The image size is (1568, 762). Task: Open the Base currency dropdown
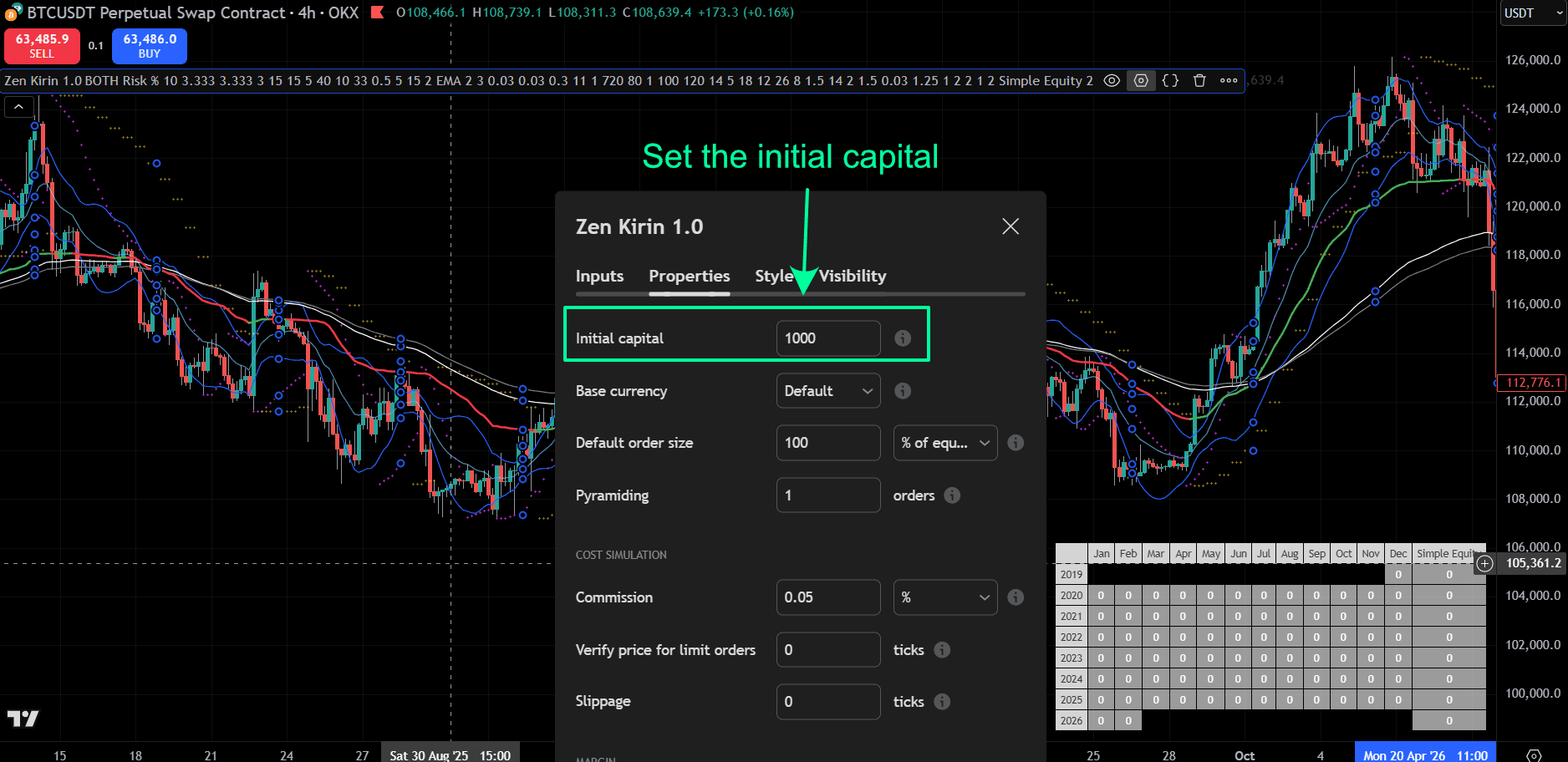827,390
